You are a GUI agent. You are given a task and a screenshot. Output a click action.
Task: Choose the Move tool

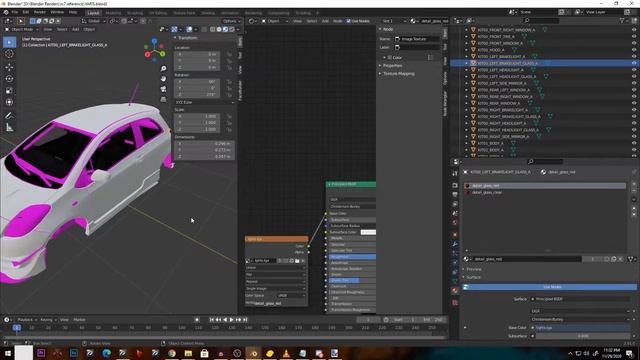(9, 67)
